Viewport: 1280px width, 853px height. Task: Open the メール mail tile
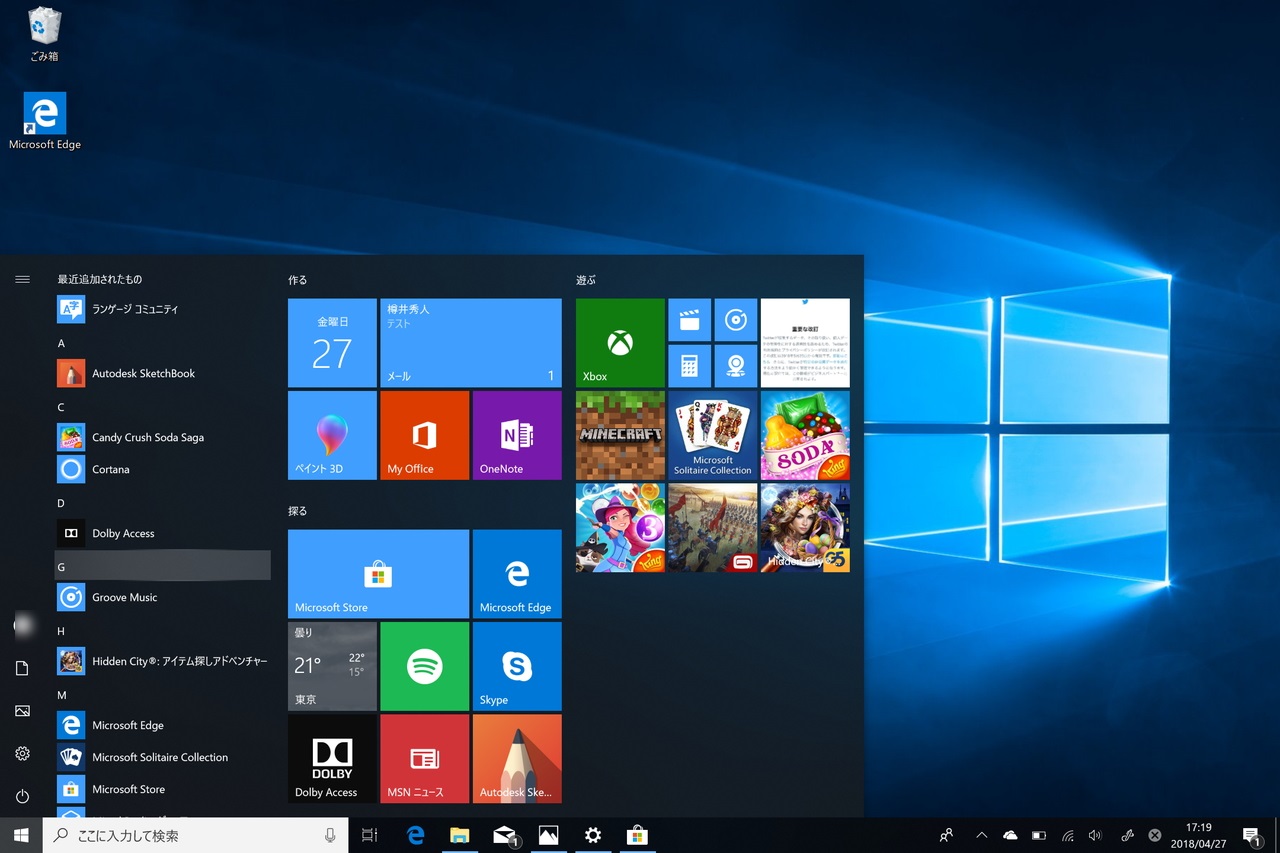[x=471, y=343]
